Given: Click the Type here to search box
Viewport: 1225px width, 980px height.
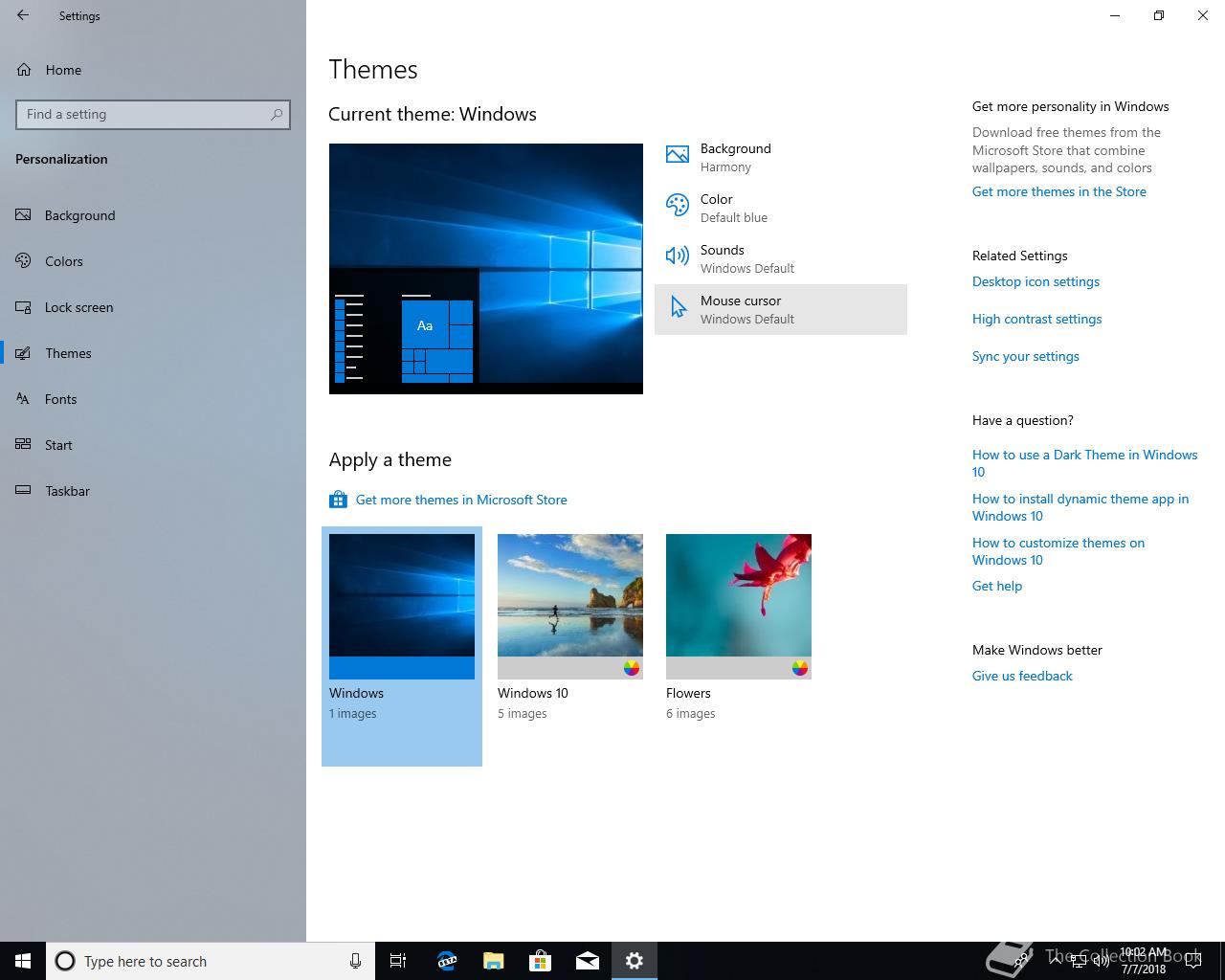Looking at the screenshot, I should [x=211, y=961].
